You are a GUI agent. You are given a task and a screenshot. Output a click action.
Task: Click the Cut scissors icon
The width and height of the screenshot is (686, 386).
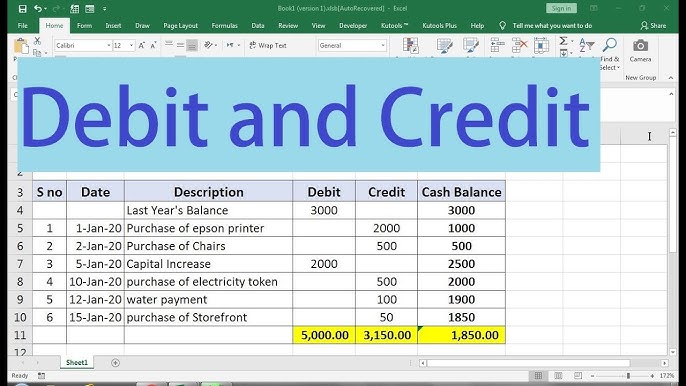tap(38, 41)
